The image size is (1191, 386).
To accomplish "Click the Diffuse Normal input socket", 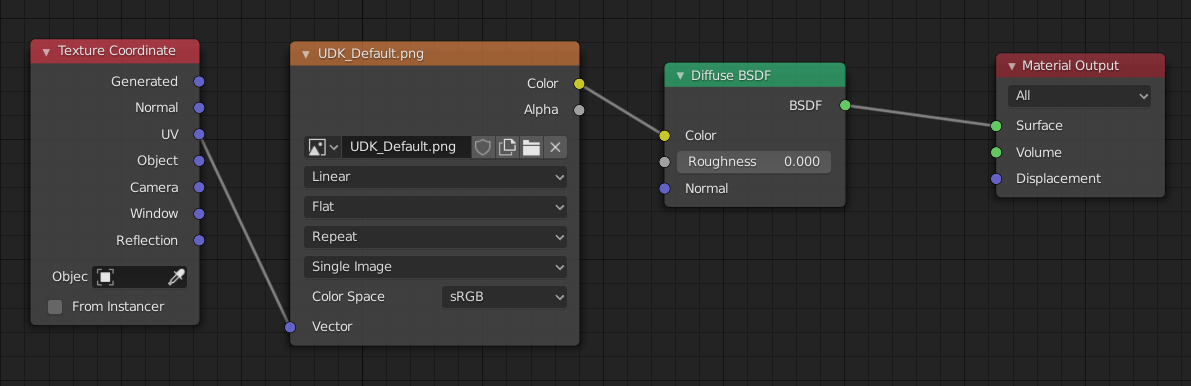I will coord(665,188).
